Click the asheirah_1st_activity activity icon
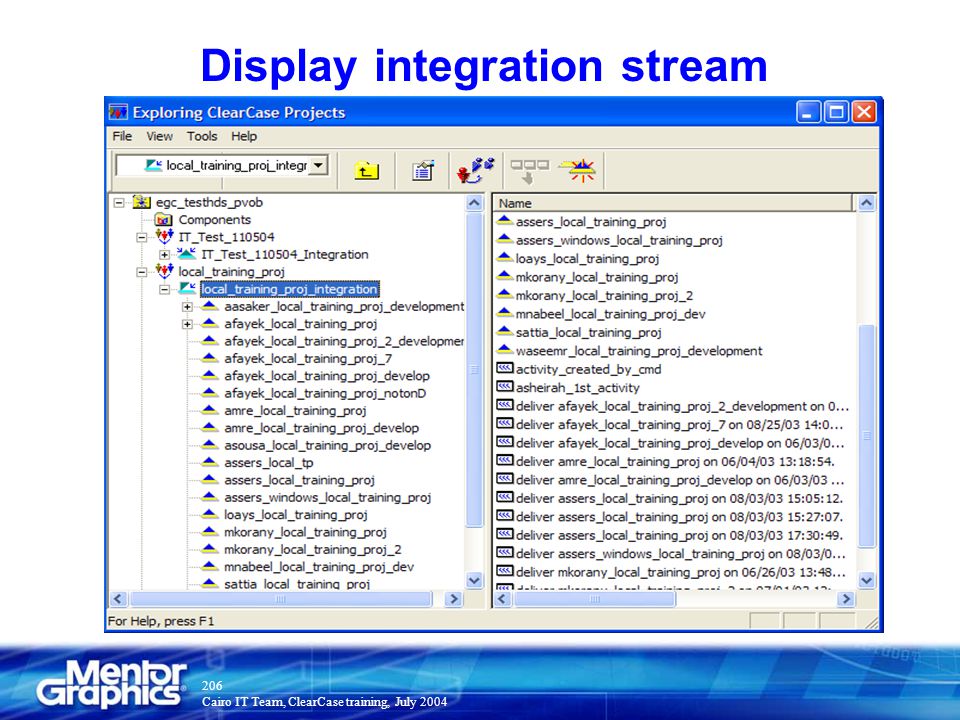 (504, 387)
